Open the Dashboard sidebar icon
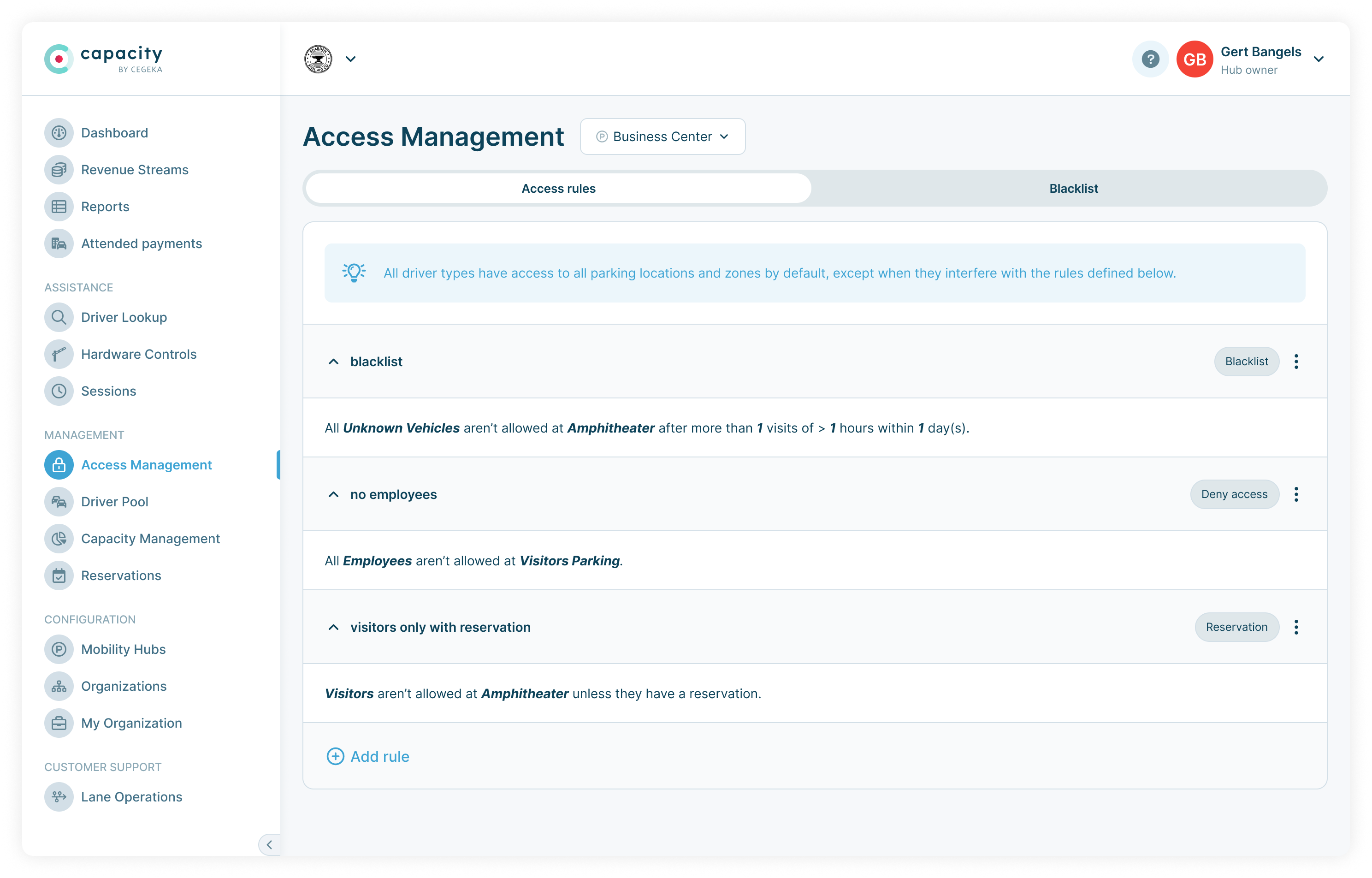The image size is (1372, 878). 59,133
